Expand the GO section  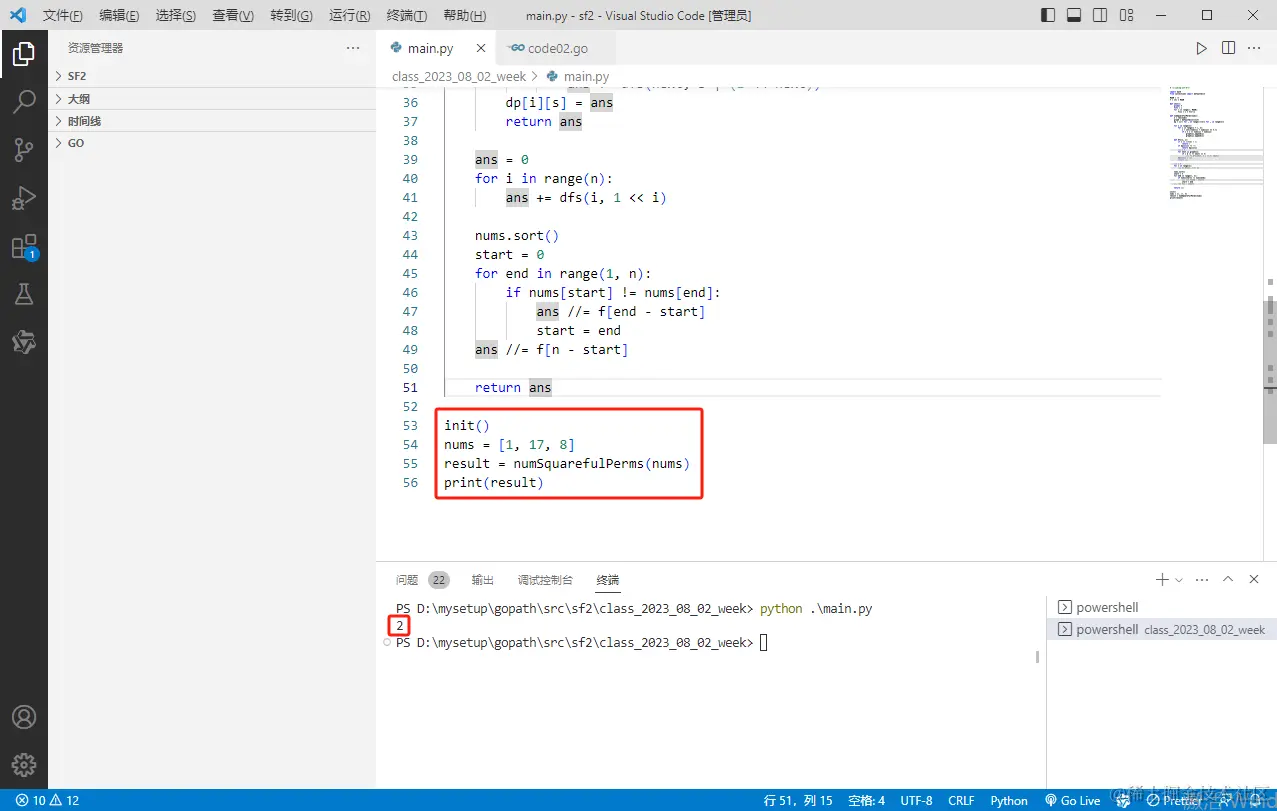click(212, 143)
